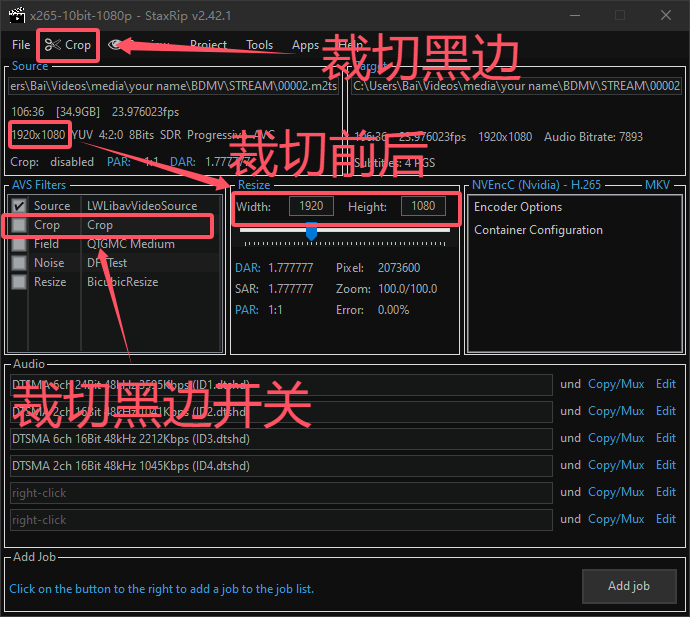Screen dimensions: 690x617
Task: Open the Apps menu
Action: pos(305,45)
